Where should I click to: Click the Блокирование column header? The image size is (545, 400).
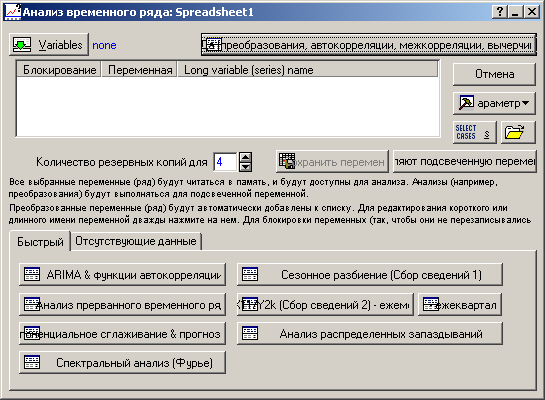59,70
